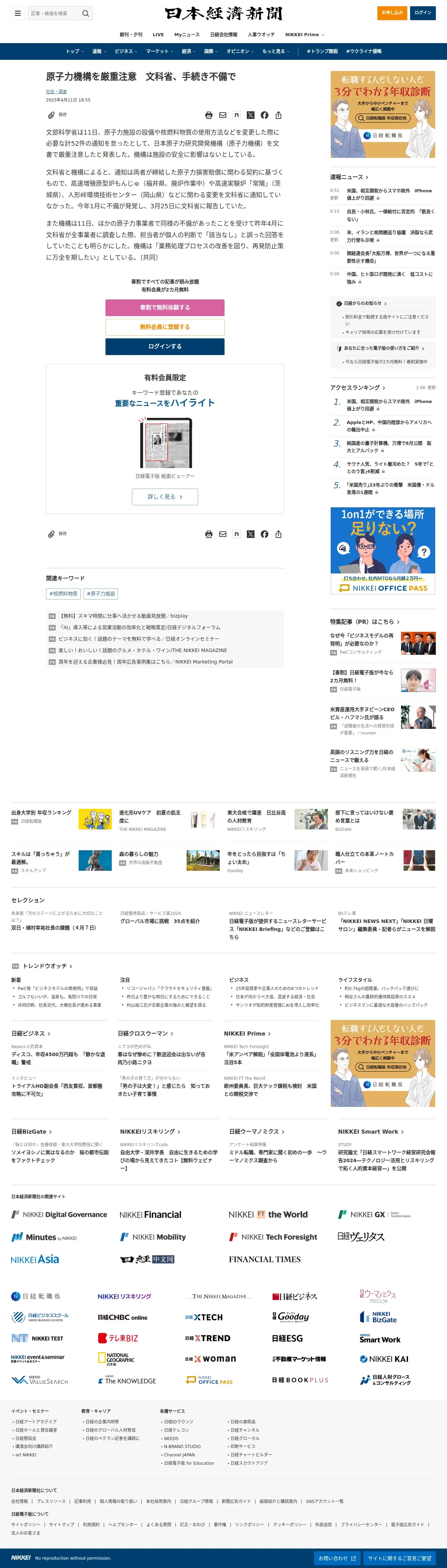
Task: Open the 日経CNBC online logo
Action: coord(123,1317)
